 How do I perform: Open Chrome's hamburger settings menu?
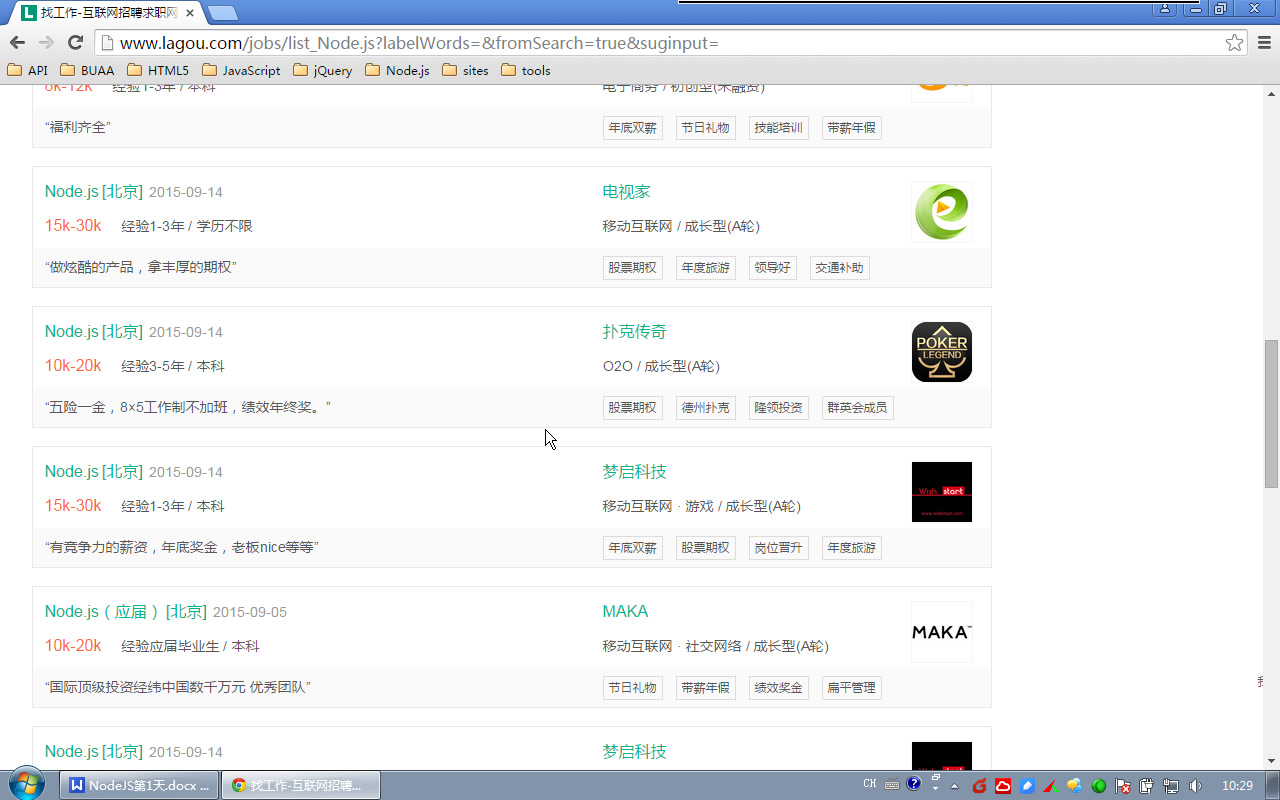[x=1264, y=42]
